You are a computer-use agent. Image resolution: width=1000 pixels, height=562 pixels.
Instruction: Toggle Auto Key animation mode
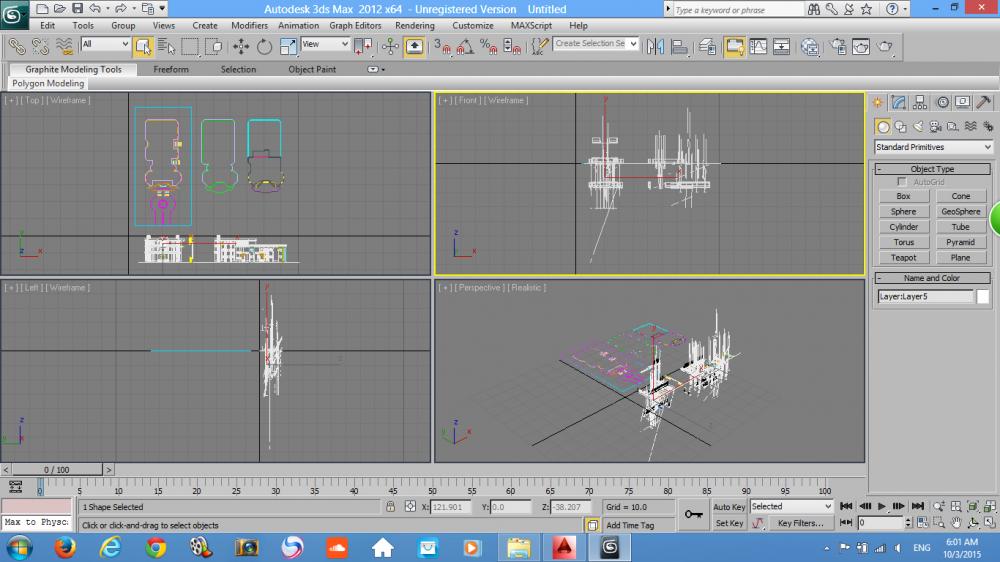click(x=729, y=507)
